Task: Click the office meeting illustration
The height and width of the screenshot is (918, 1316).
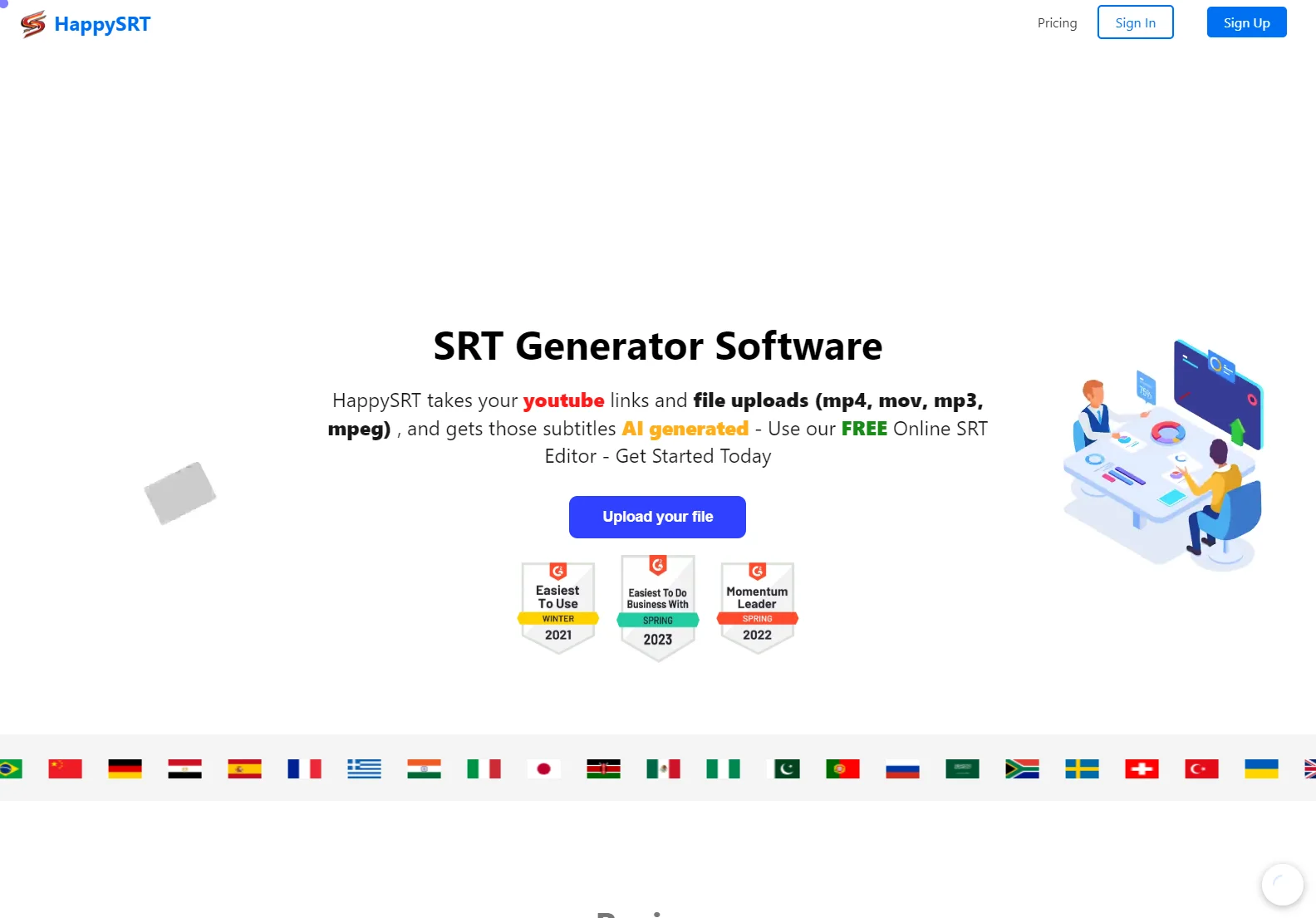Action: coord(1163,455)
